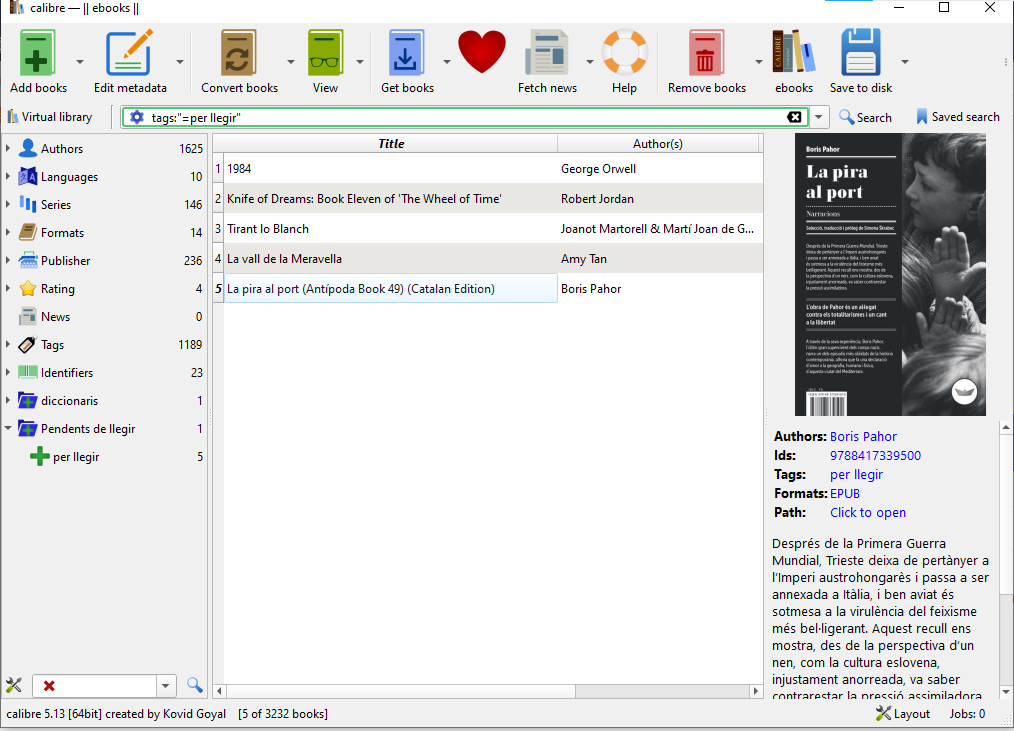The height and width of the screenshot is (731, 1014).
Task: Collapse the Pendents de llegir node
Action: click(x=8, y=428)
